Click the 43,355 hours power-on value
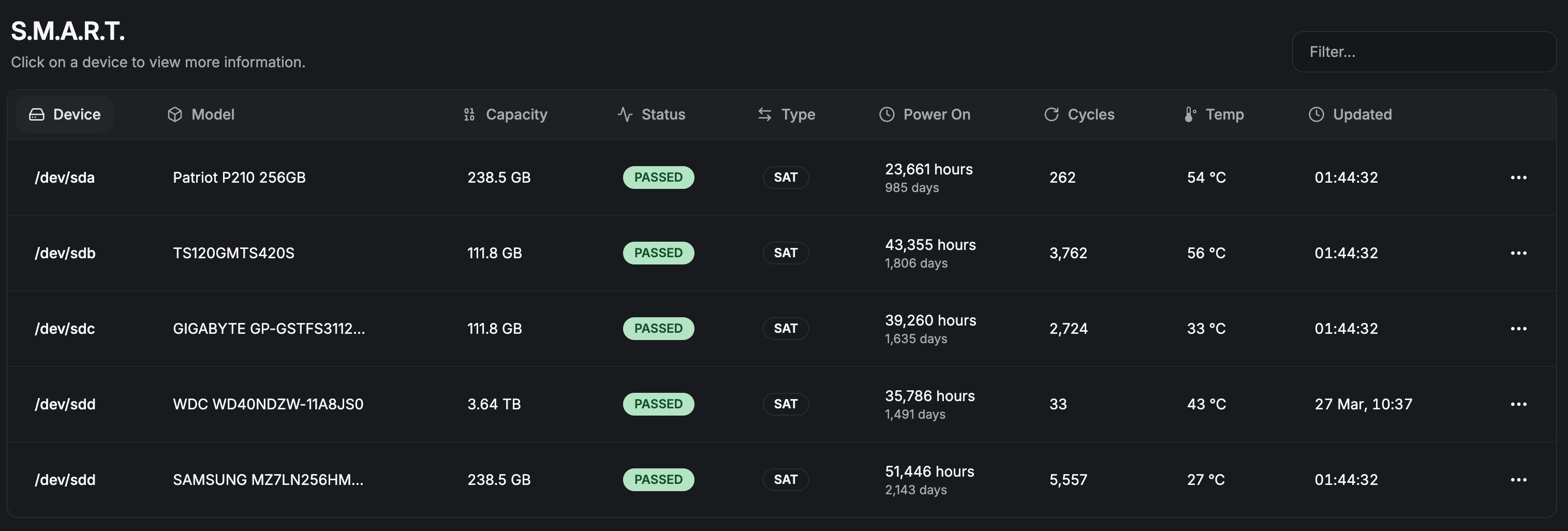This screenshot has height=531, width=1568. pyautogui.click(x=930, y=245)
